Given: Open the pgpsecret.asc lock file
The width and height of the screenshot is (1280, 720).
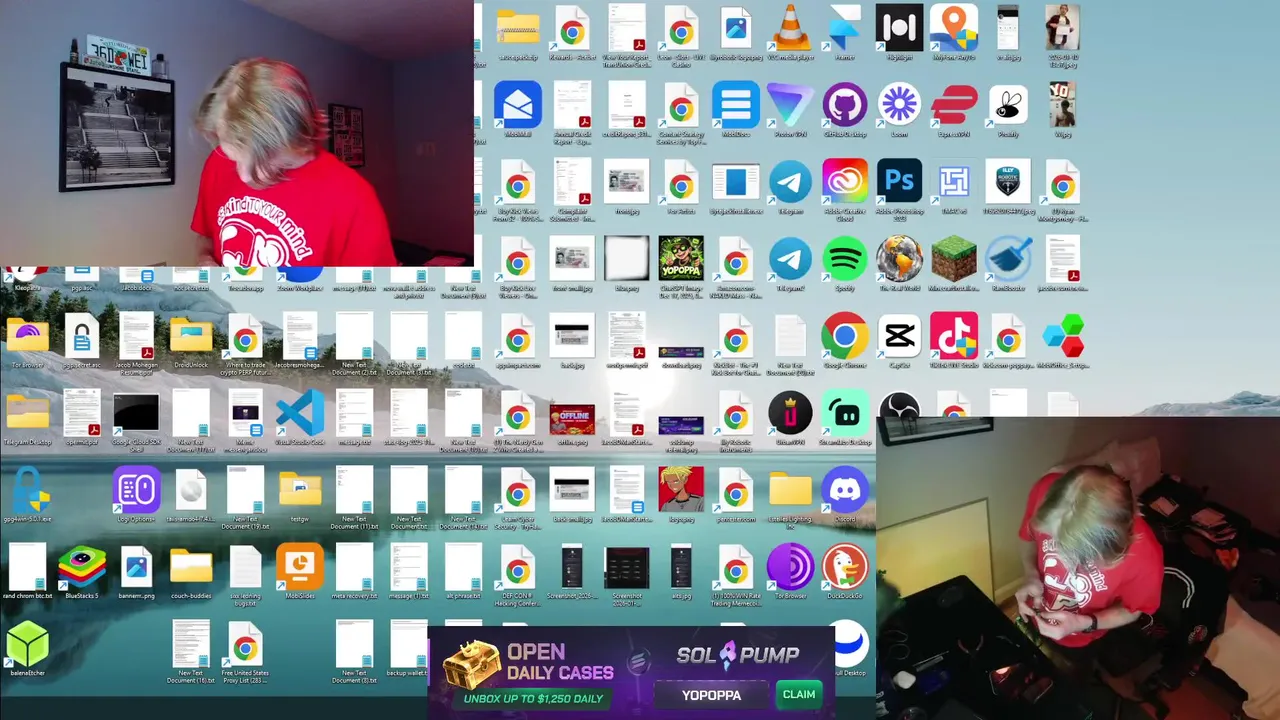Looking at the screenshot, I should point(82,337).
